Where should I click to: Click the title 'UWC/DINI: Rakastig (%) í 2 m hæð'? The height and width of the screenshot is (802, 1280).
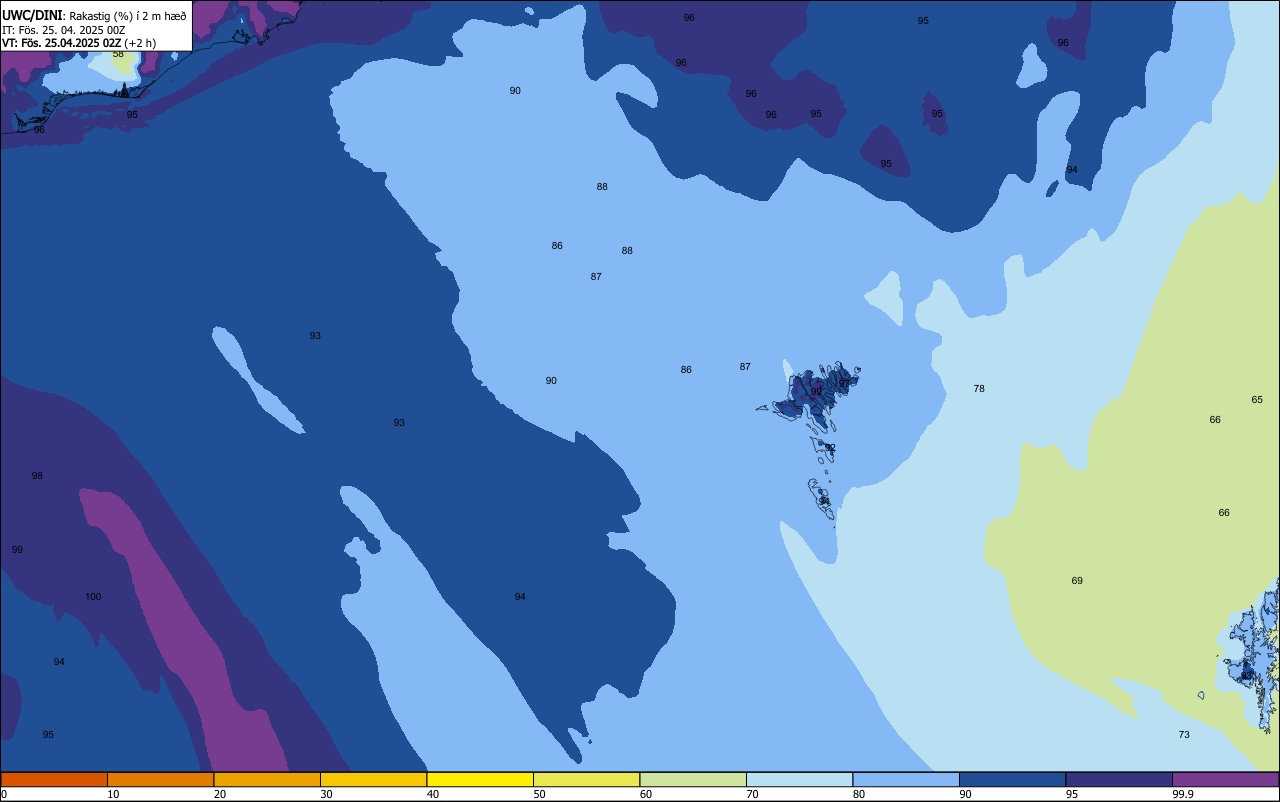(x=94, y=15)
